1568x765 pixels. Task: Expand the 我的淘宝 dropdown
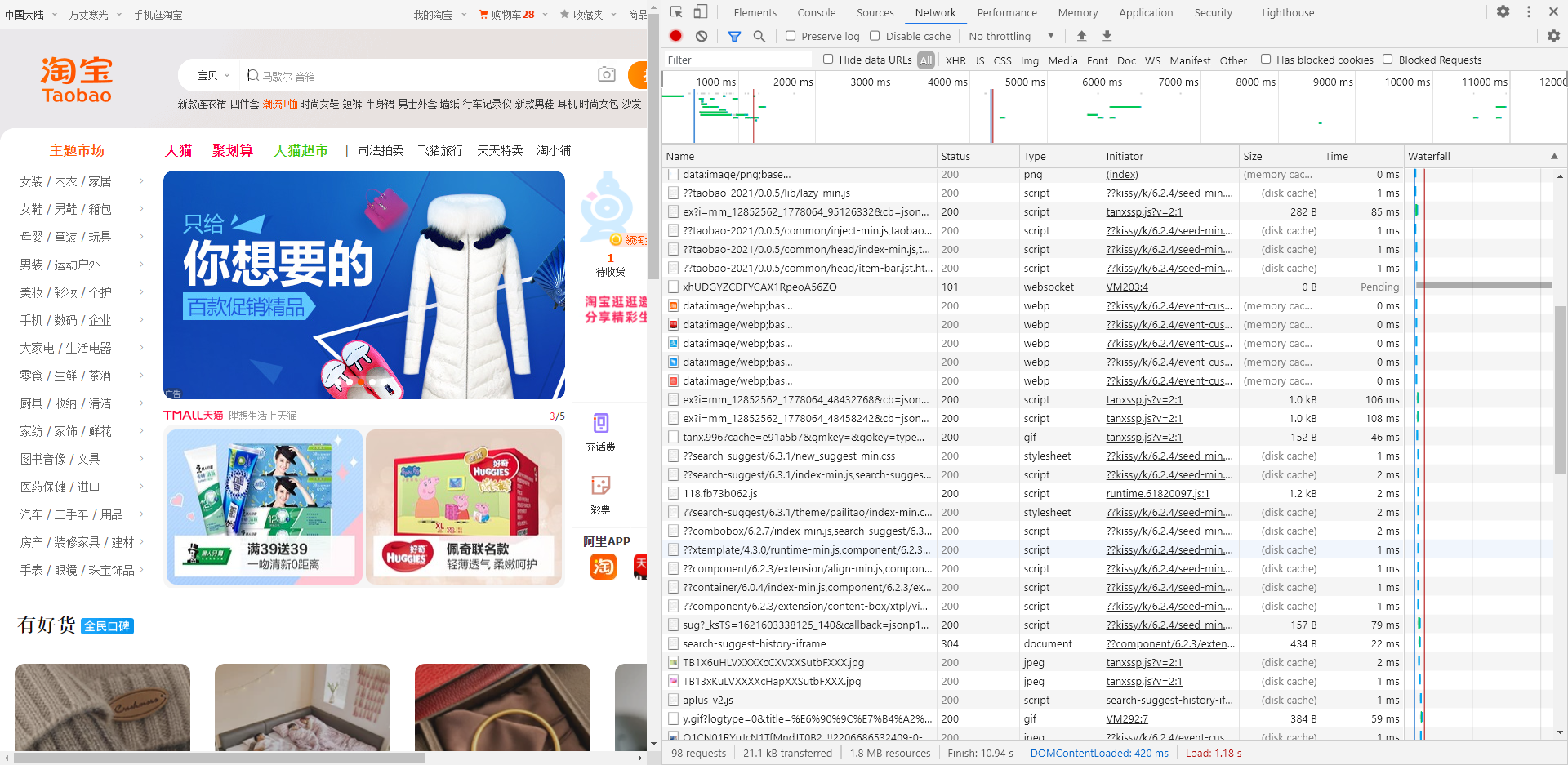tap(464, 15)
